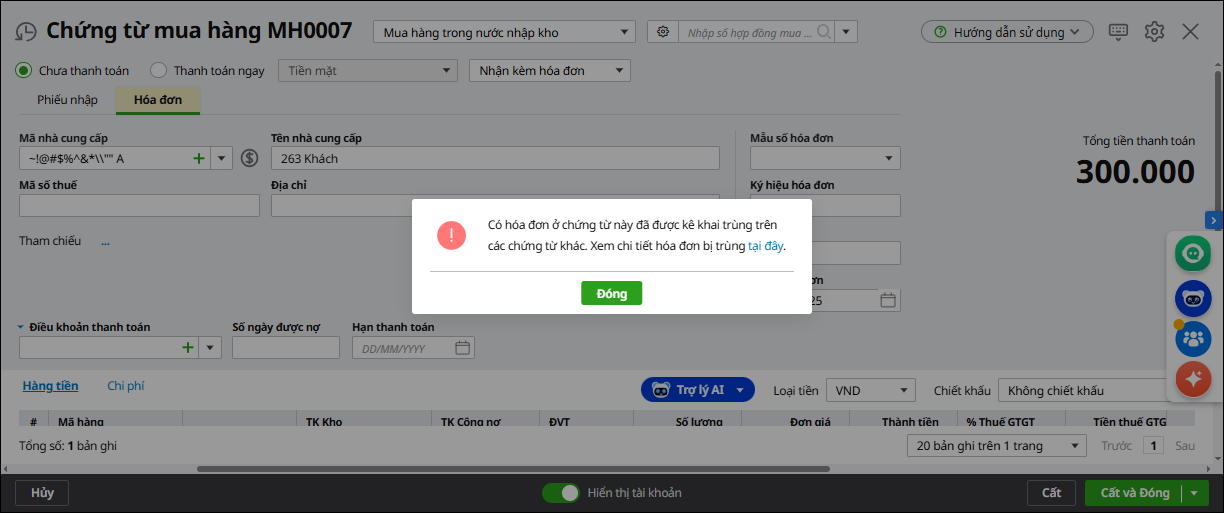Click Cất và Đóng button
This screenshot has height=513, width=1224.
[1134, 493]
